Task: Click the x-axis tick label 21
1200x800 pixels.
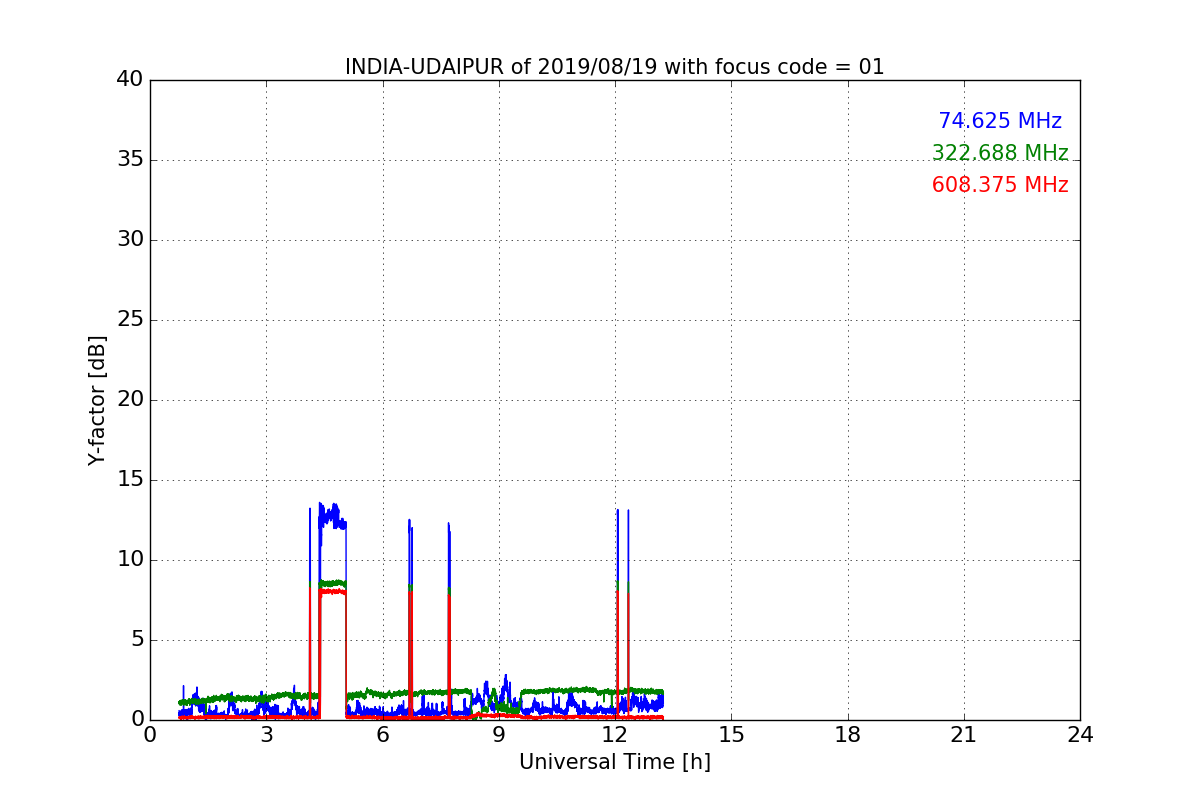Action: tap(964, 734)
